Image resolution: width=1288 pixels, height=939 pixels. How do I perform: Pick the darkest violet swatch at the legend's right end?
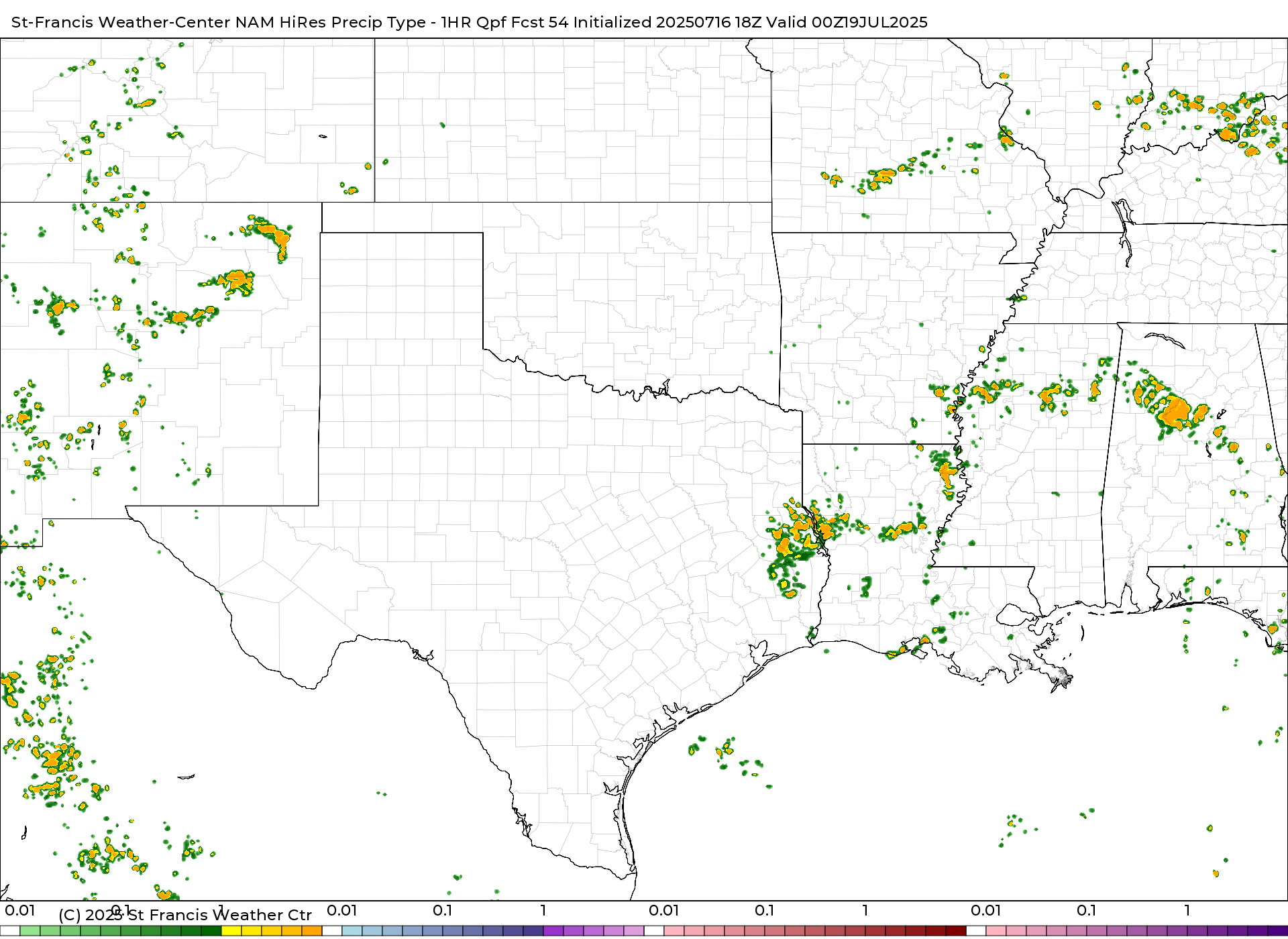[1278, 931]
